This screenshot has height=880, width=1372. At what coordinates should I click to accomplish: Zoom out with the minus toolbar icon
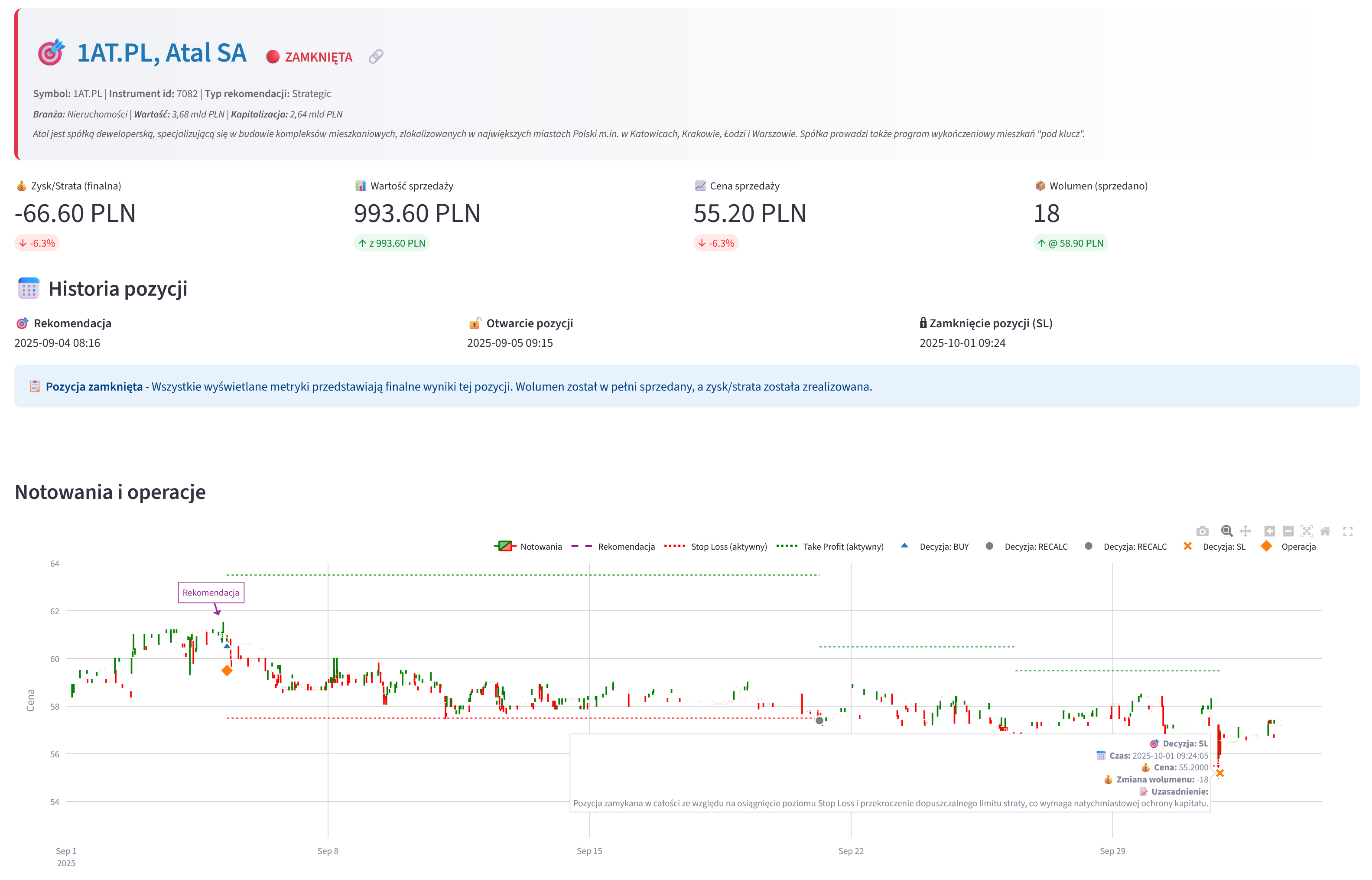[x=1289, y=531]
